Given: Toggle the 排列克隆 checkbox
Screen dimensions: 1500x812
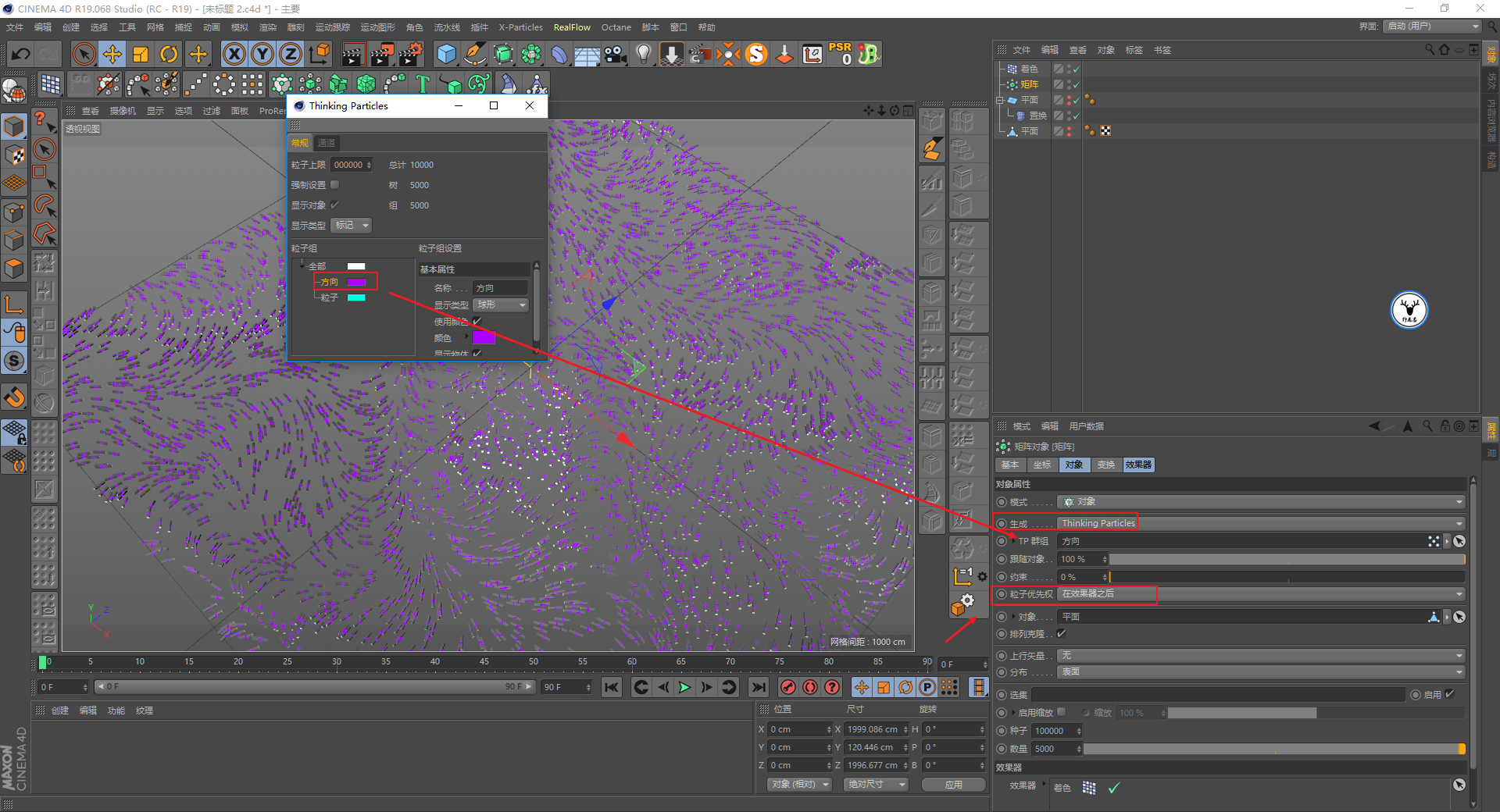Looking at the screenshot, I should click(x=1061, y=633).
